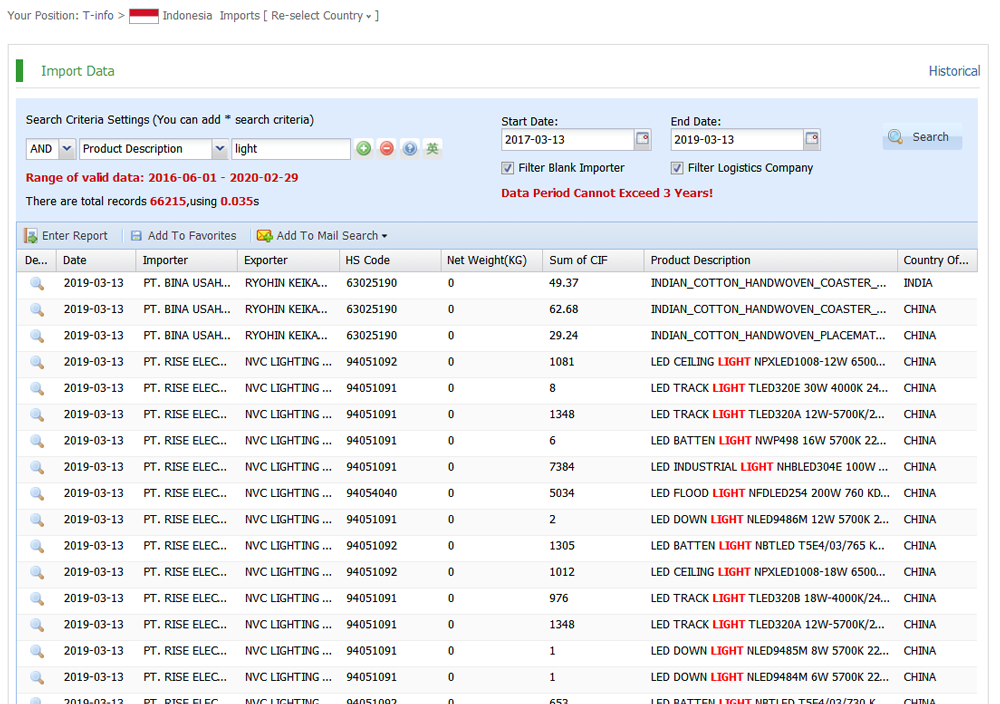Click the green Chinese character translate icon
1000x704 pixels.
click(x=432, y=149)
